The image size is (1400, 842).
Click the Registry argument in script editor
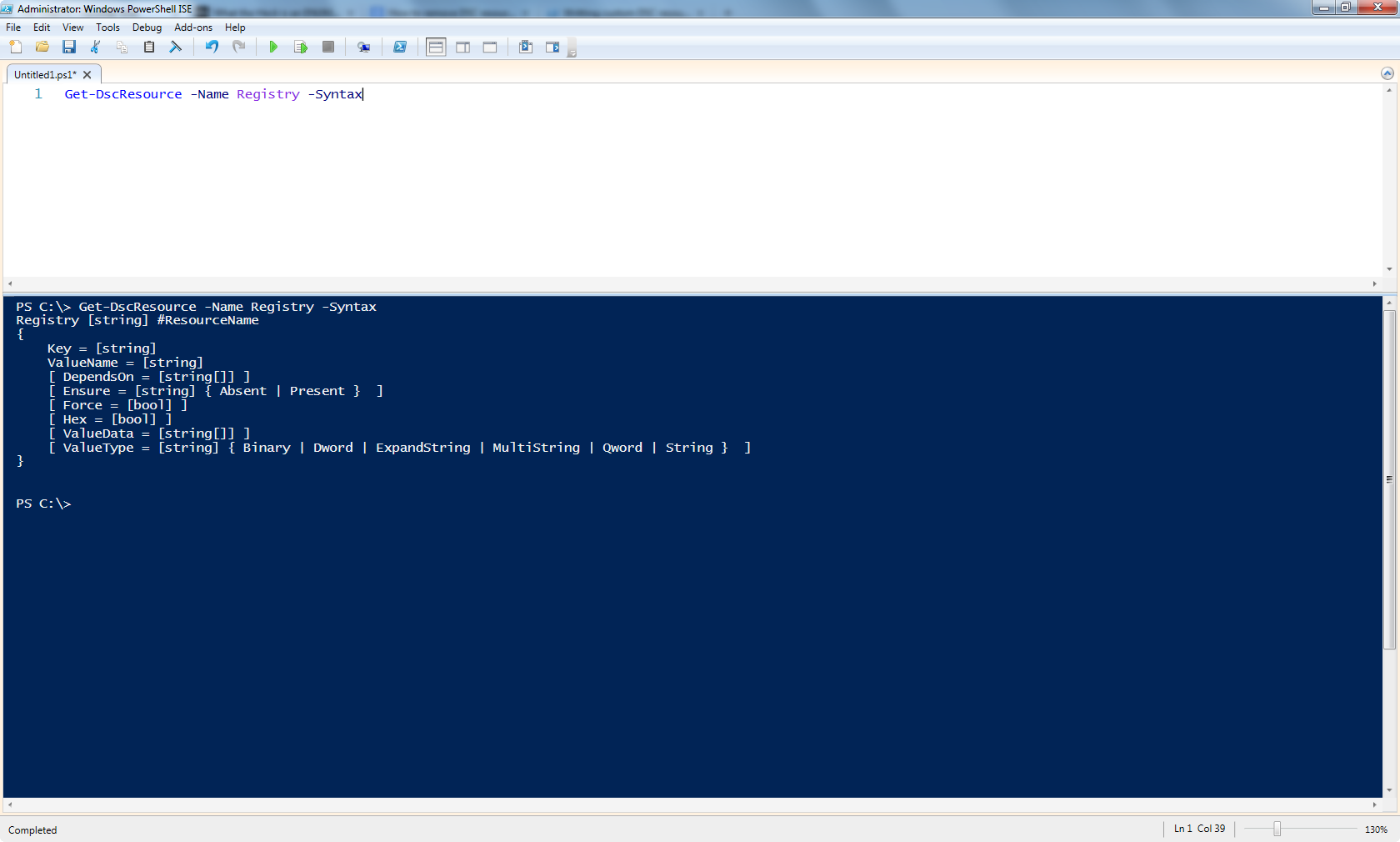[267, 94]
